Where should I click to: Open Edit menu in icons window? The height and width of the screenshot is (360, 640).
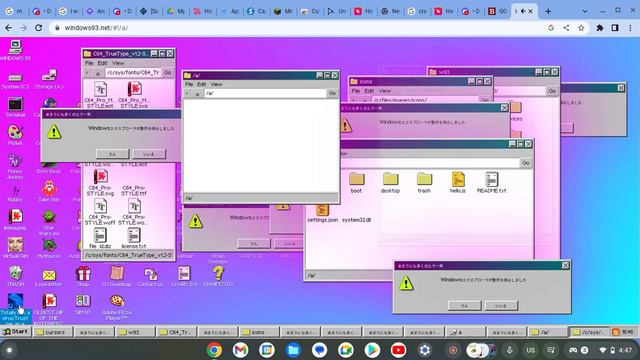(369, 91)
